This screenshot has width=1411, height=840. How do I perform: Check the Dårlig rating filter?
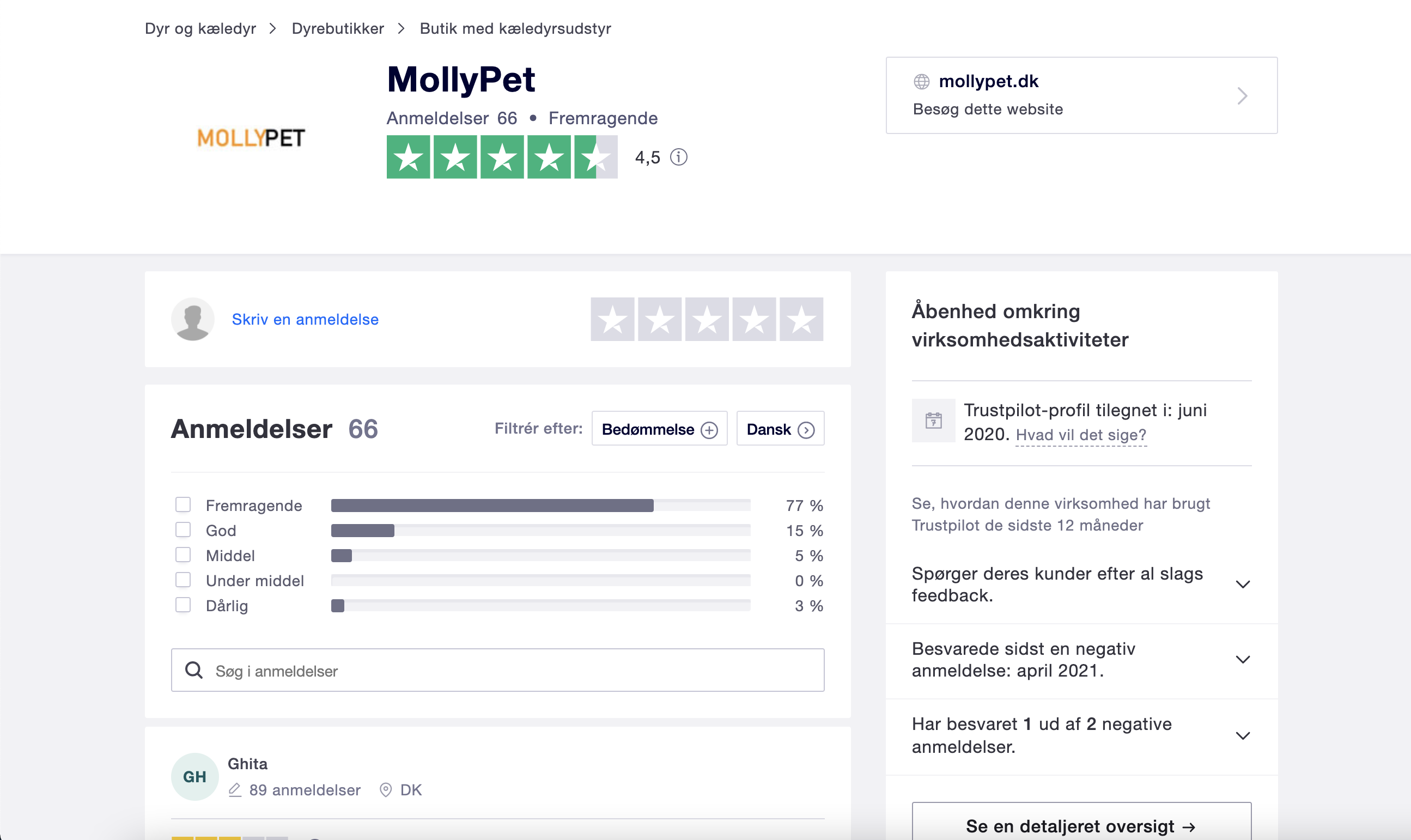point(183,605)
